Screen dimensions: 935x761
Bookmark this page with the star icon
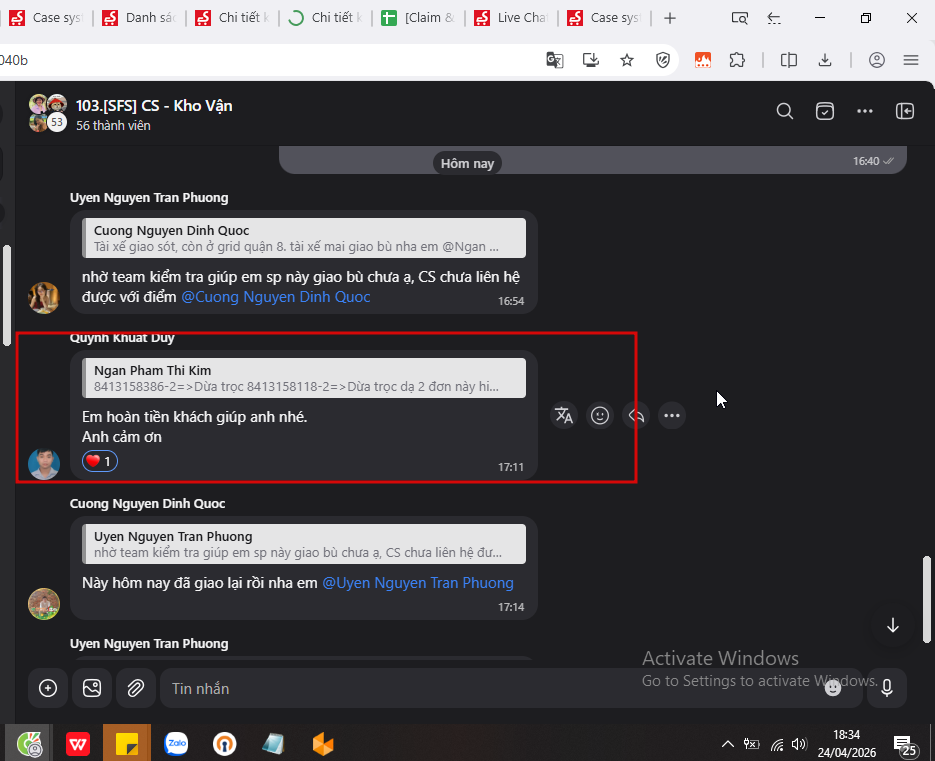pos(627,60)
